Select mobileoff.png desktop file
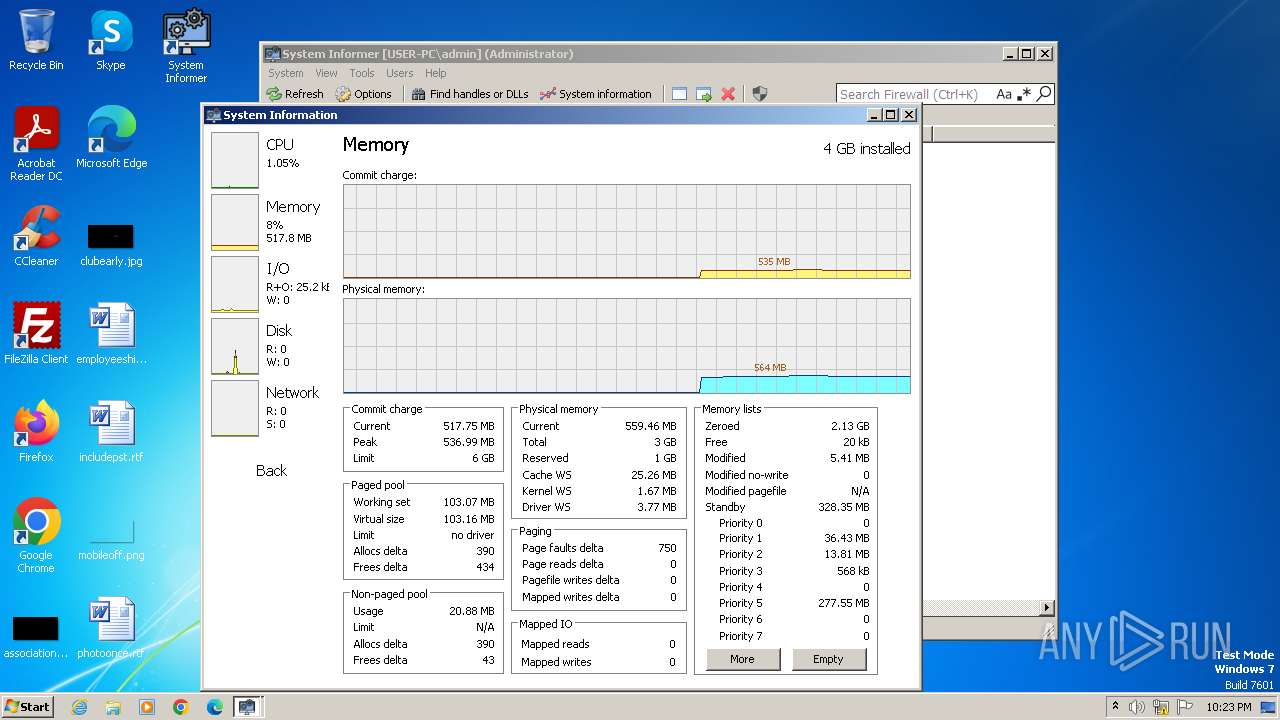1280x720 pixels. tap(111, 539)
